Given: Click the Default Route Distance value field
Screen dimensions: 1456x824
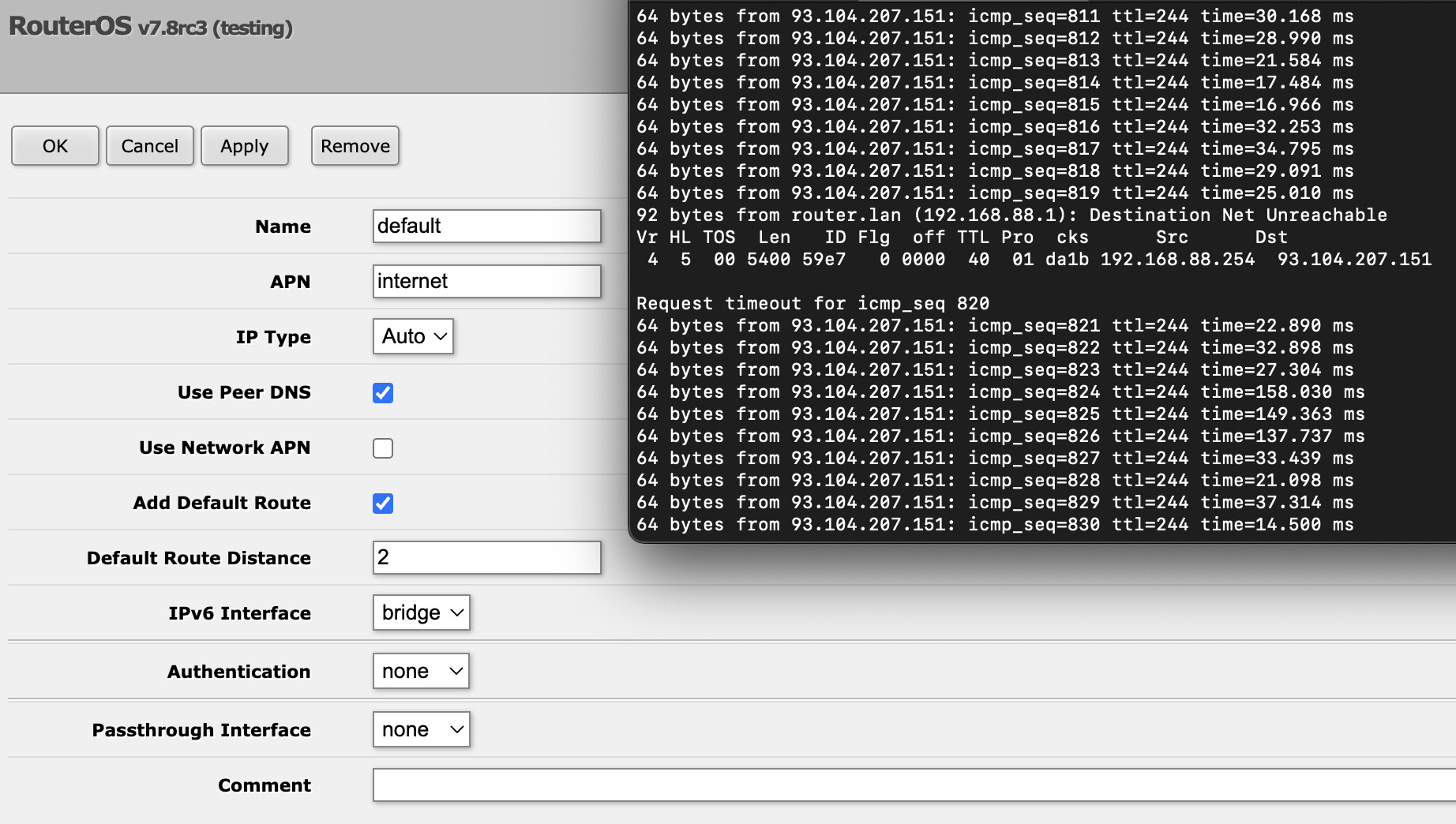Looking at the screenshot, I should (x=486, y=557).
